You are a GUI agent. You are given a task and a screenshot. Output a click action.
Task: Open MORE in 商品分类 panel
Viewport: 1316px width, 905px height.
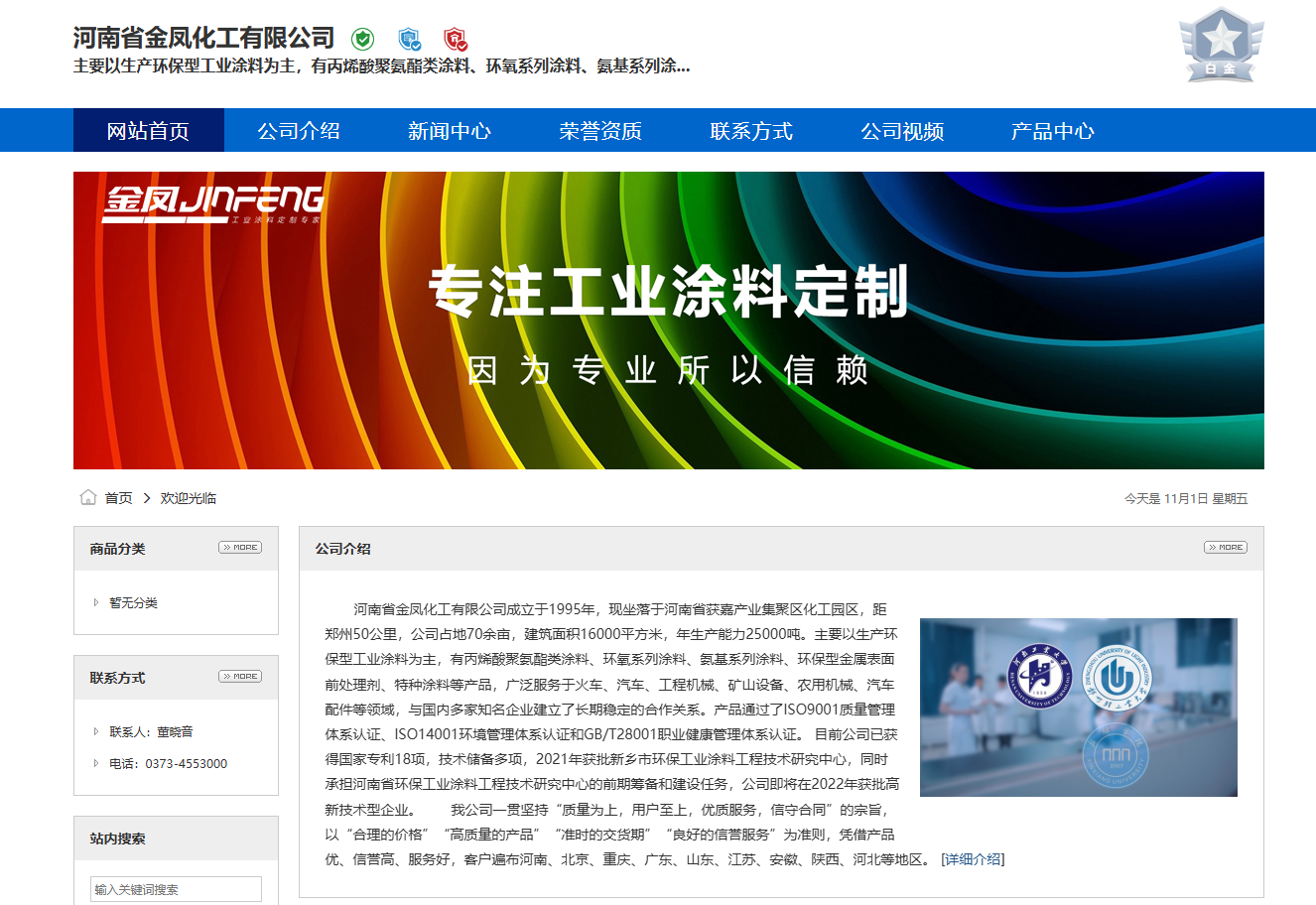[240, 548]
